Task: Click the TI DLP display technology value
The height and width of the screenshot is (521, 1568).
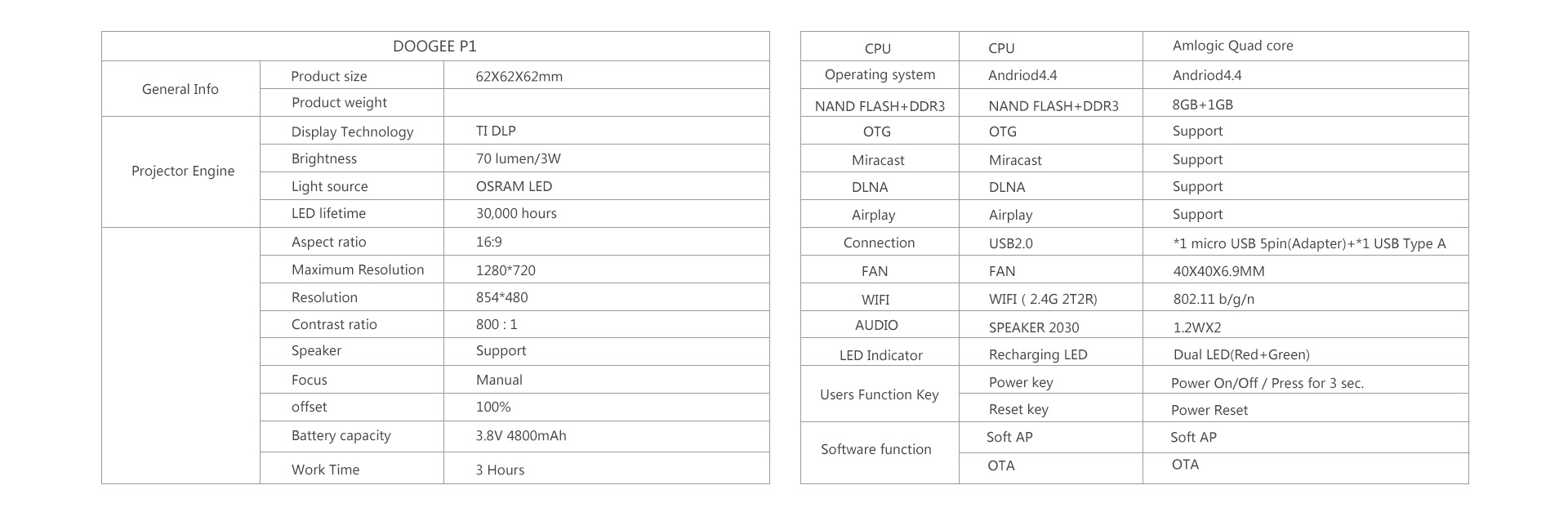Action: pyautogui.click(x=496, y=131)
